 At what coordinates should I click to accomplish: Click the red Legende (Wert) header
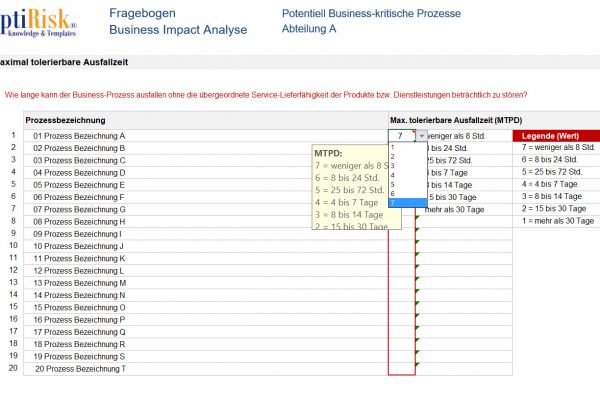pos(555,135)
